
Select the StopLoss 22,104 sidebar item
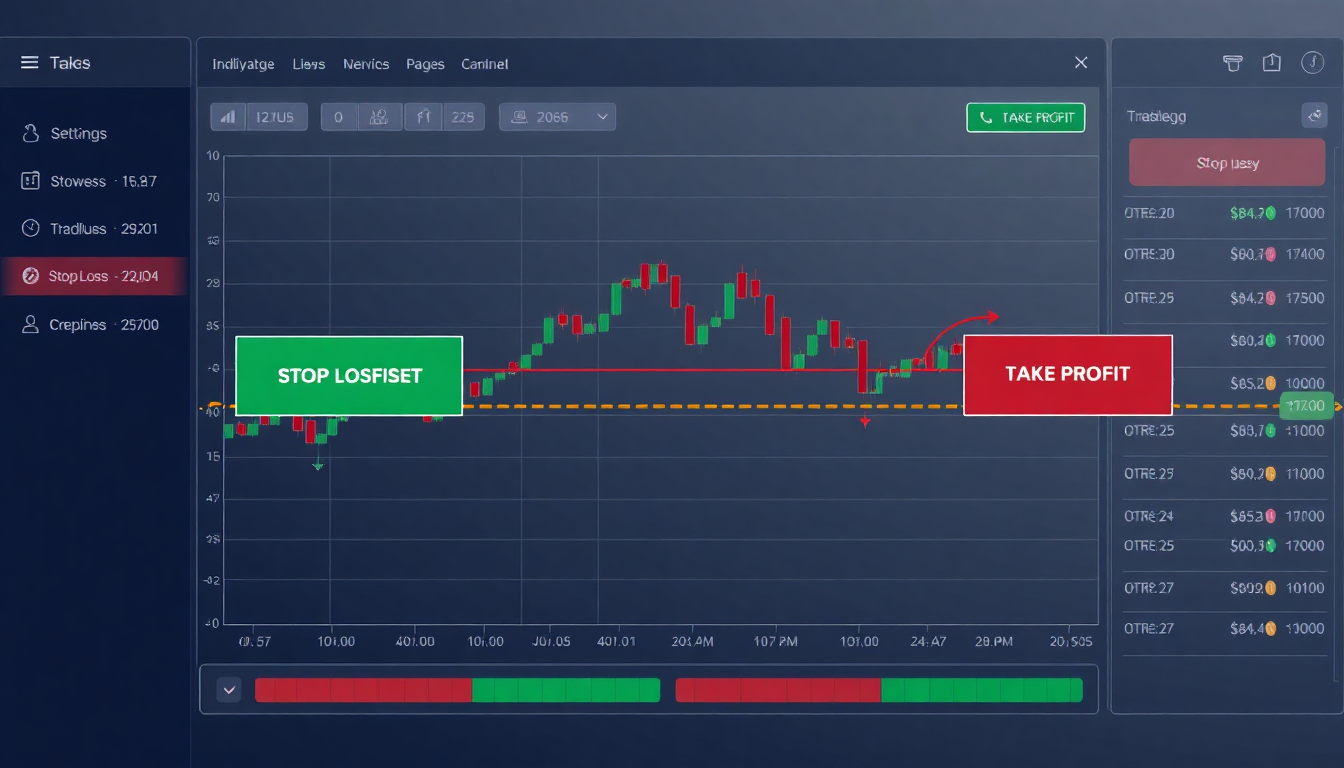[x=95, y=276]
